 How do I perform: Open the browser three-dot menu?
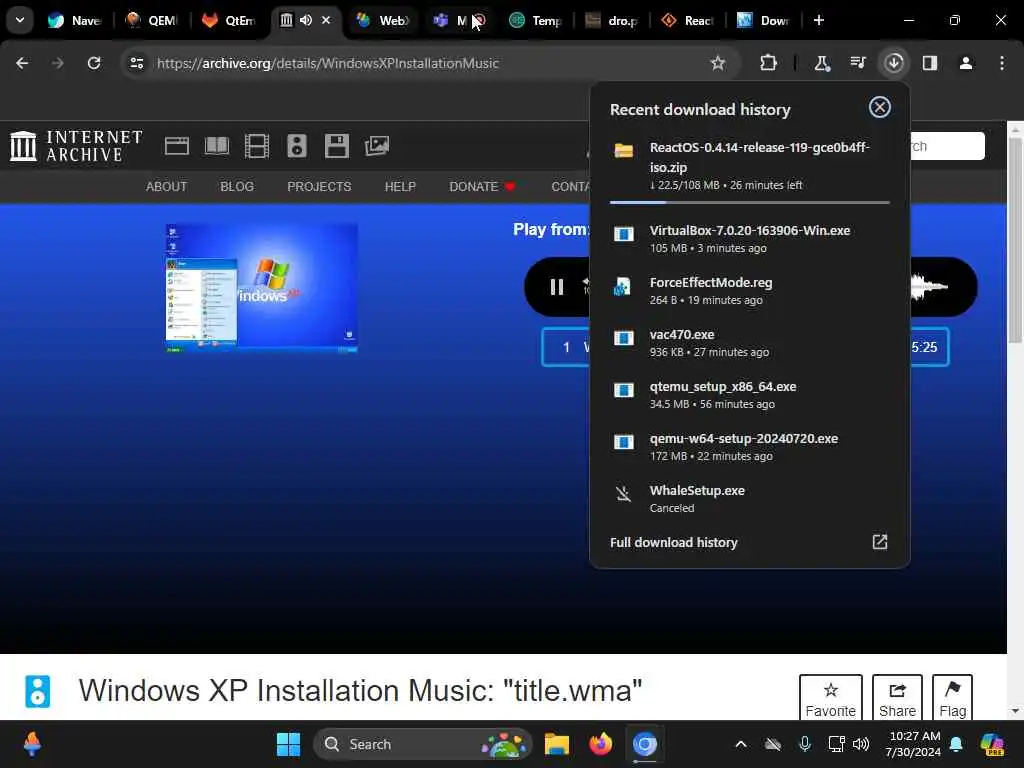[x=1001, y=63]
